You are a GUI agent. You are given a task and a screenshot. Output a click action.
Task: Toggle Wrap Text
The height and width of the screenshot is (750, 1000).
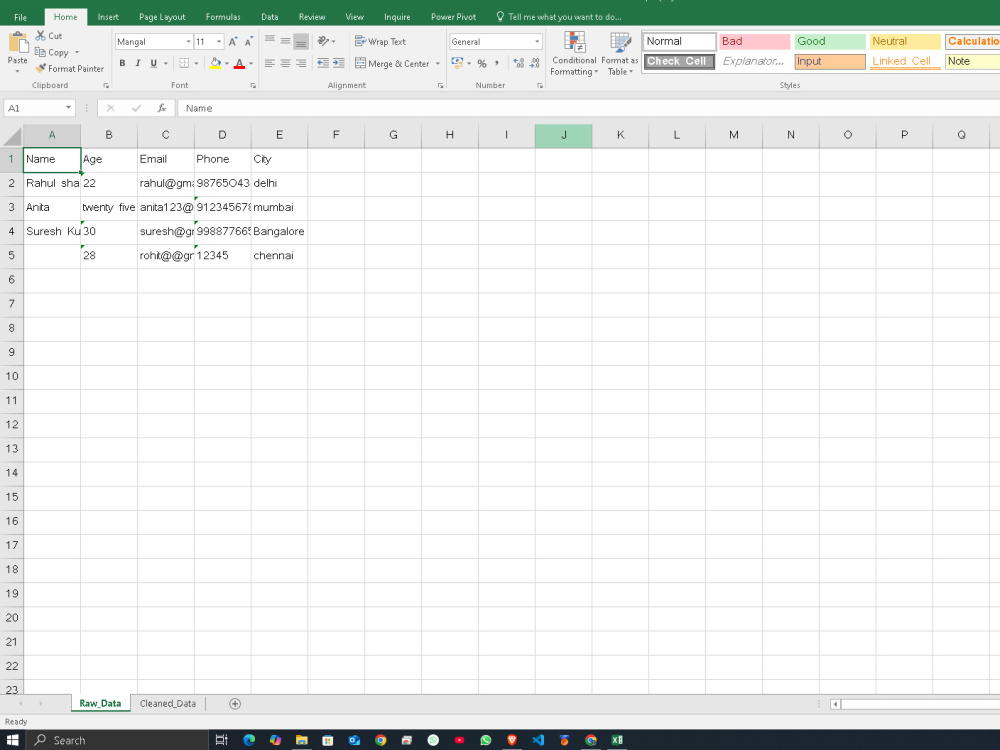coord(381,41)
